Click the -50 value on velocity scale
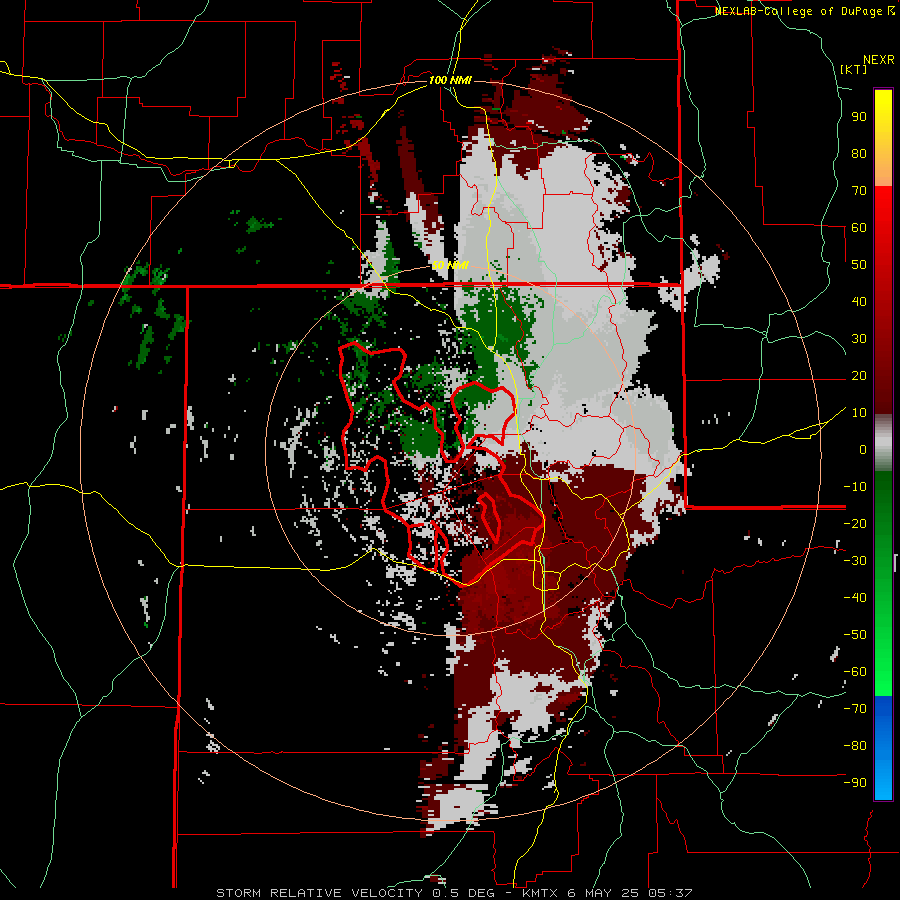The image size is (900, 900). 855,635
